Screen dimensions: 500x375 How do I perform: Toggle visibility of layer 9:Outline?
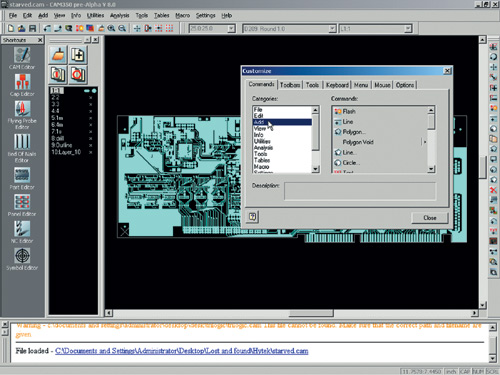pos(90,145)
